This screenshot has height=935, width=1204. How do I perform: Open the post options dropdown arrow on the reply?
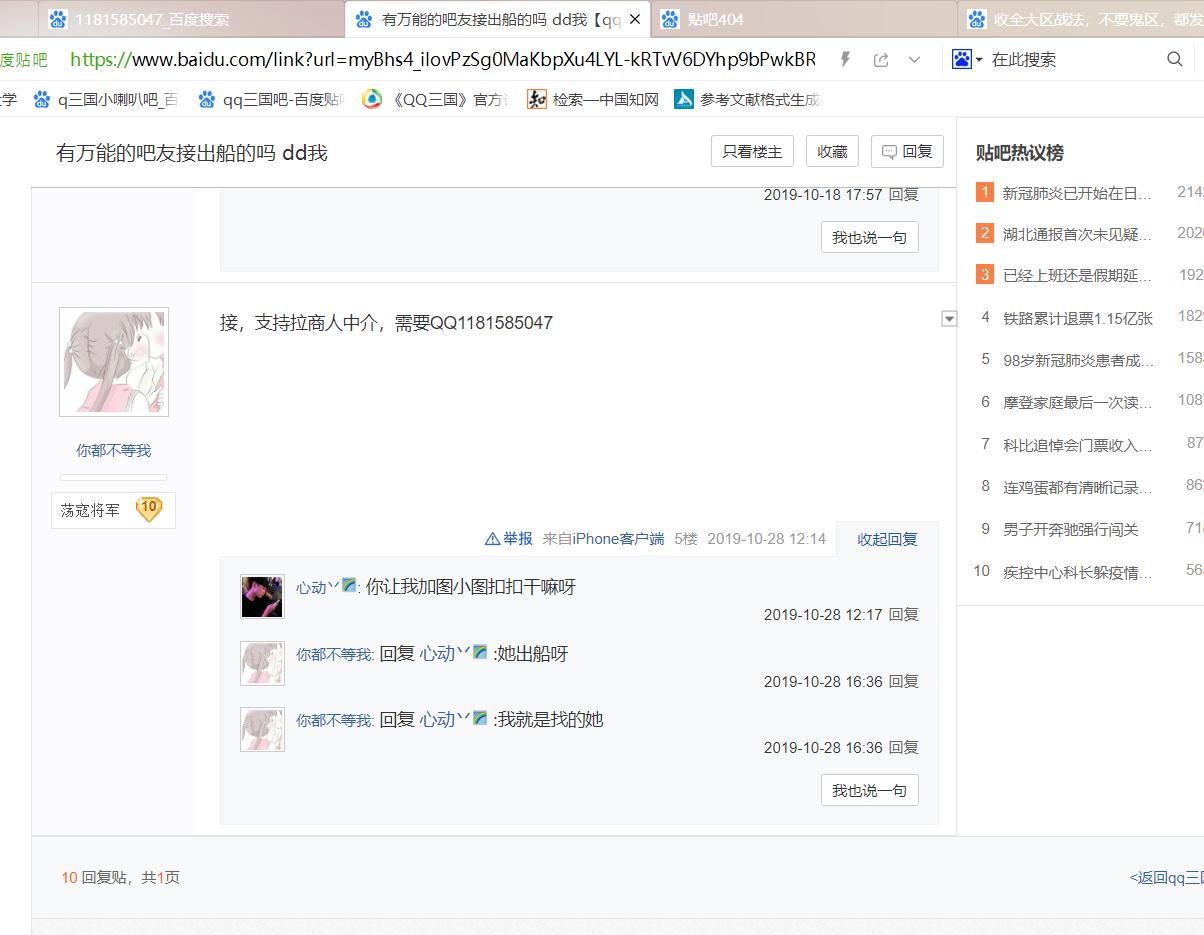pos(948,318)
